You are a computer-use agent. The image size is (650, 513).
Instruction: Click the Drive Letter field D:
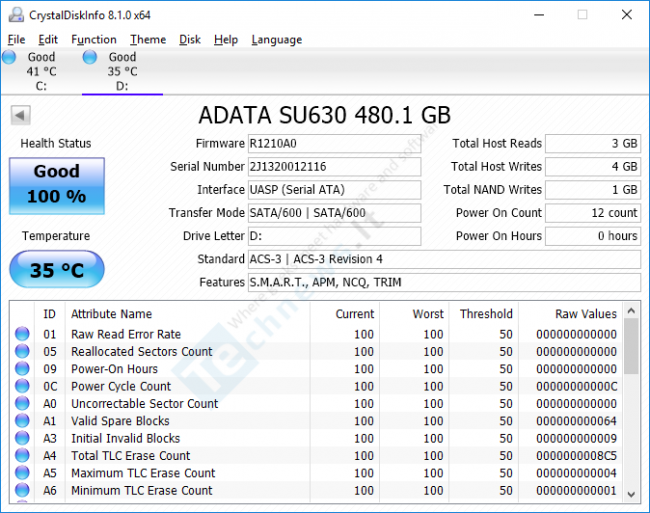pyautogui.click(x=335, y=236)
